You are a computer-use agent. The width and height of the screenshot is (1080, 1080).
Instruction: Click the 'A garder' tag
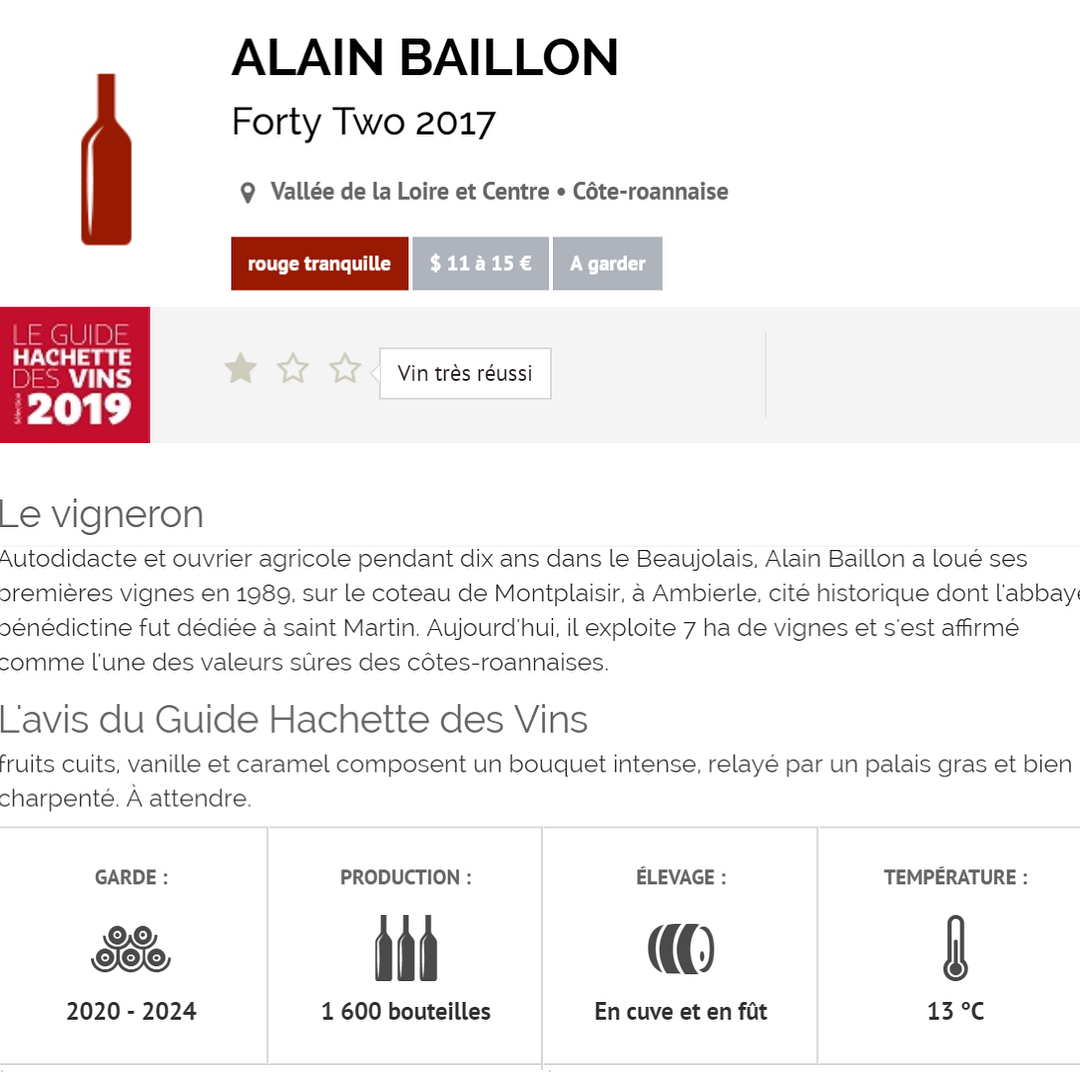607,264
